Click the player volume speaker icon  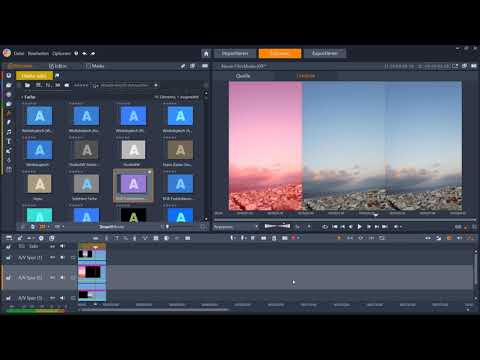pyautogui.click(x=396, y=227)
